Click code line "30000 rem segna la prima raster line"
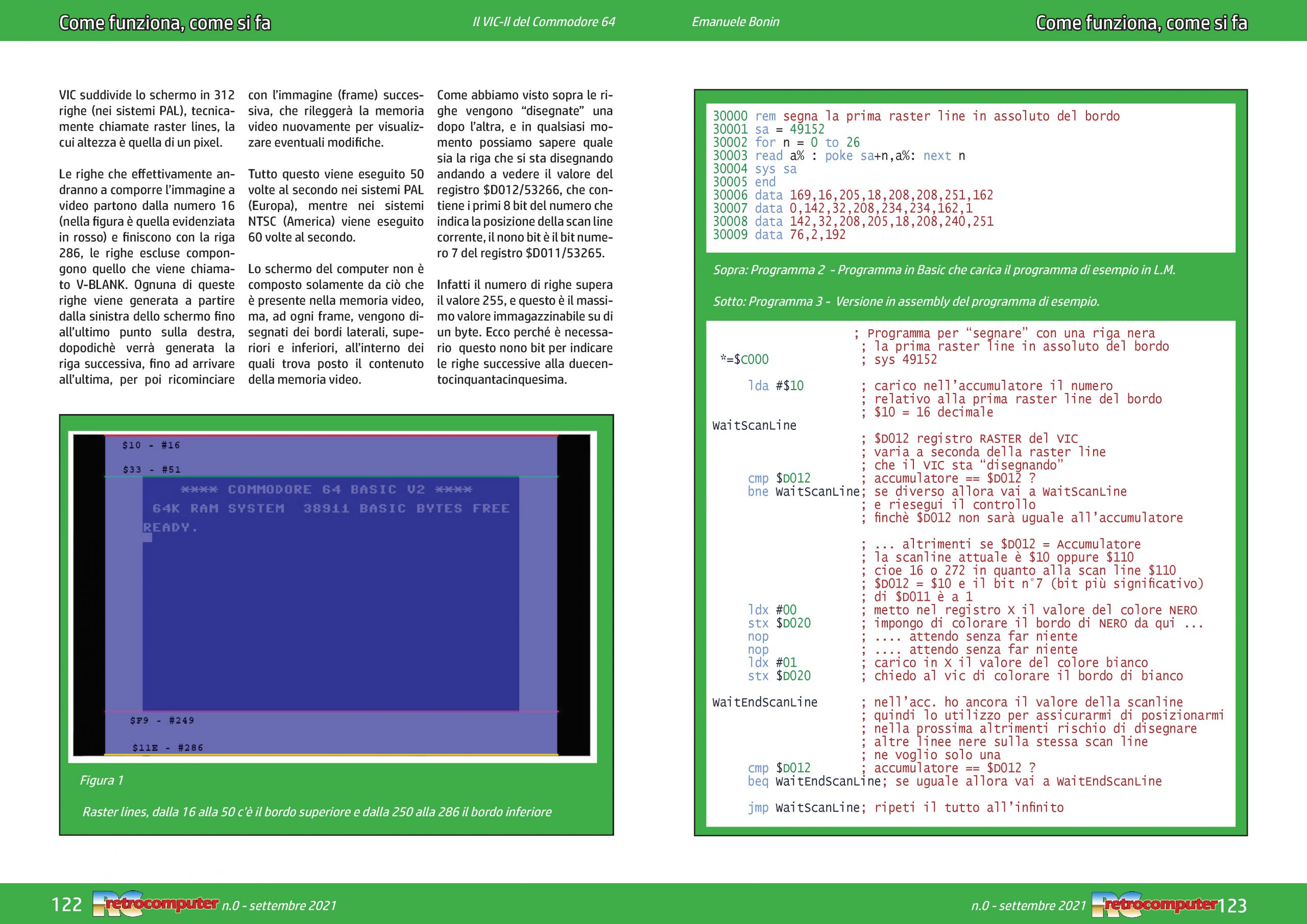 pos(916,117)
